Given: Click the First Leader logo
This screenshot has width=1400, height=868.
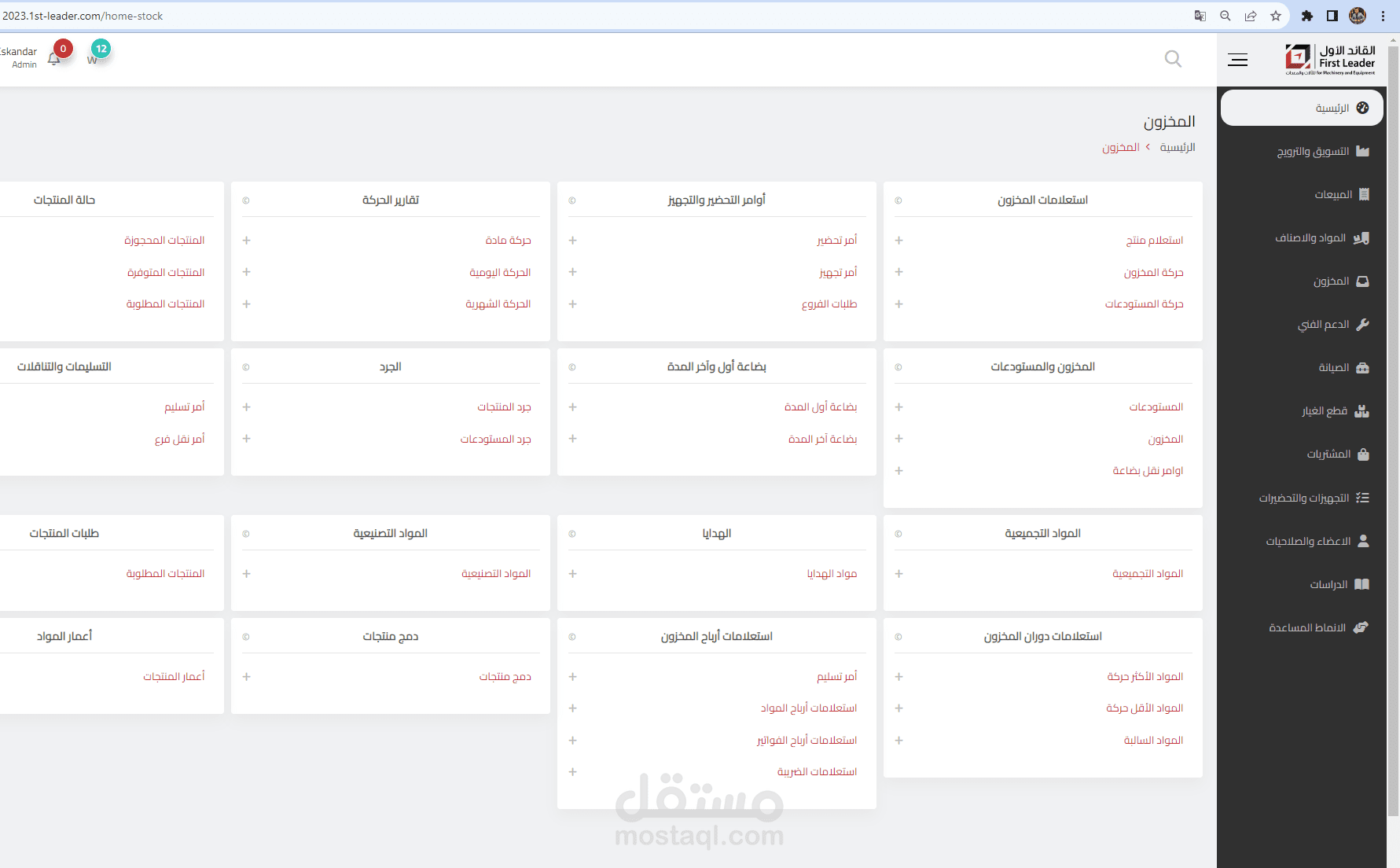Looking at the screenshot, I should coord(1330,60).
